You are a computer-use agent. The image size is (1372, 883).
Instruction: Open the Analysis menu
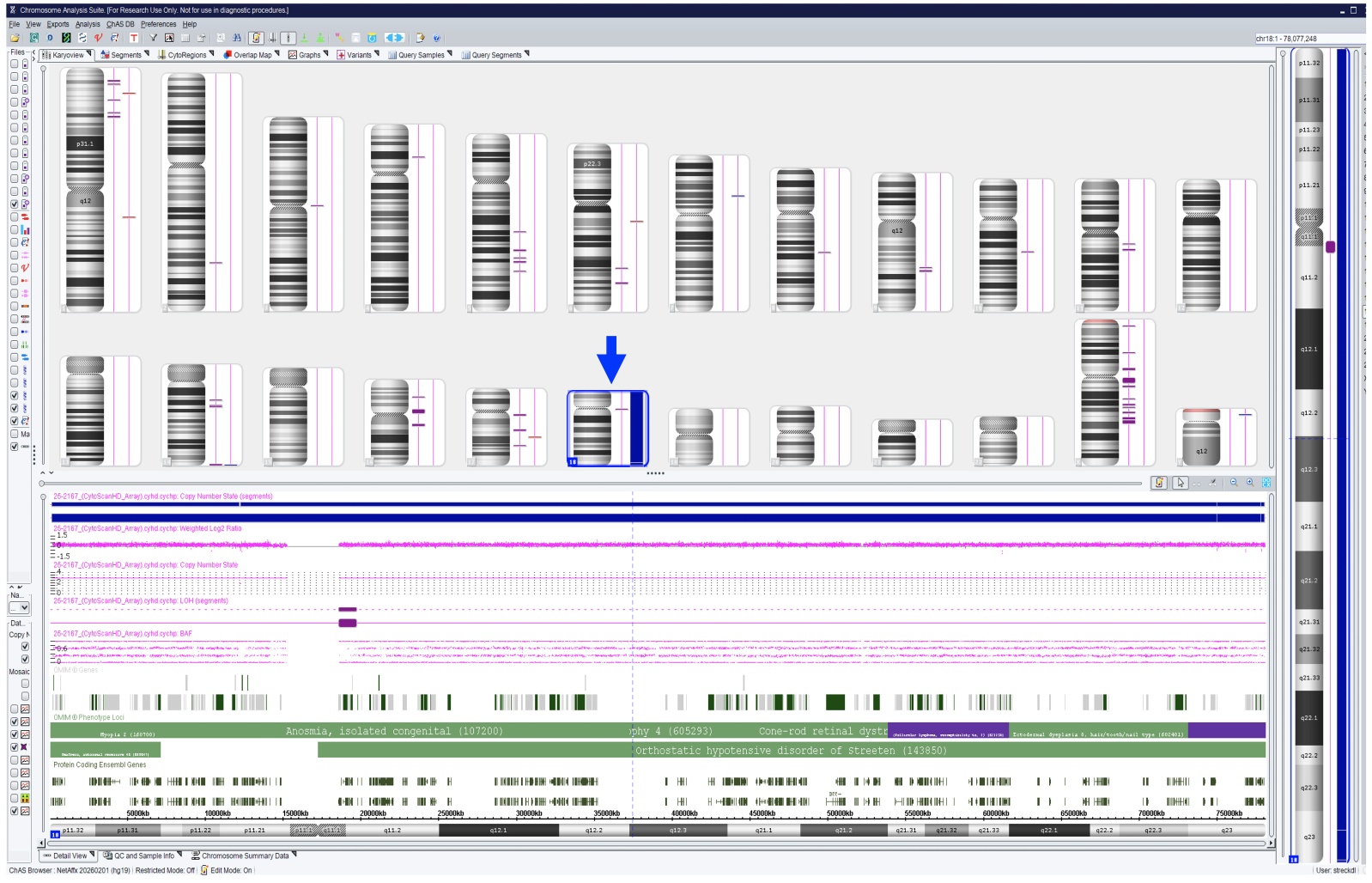click(88, 24)
